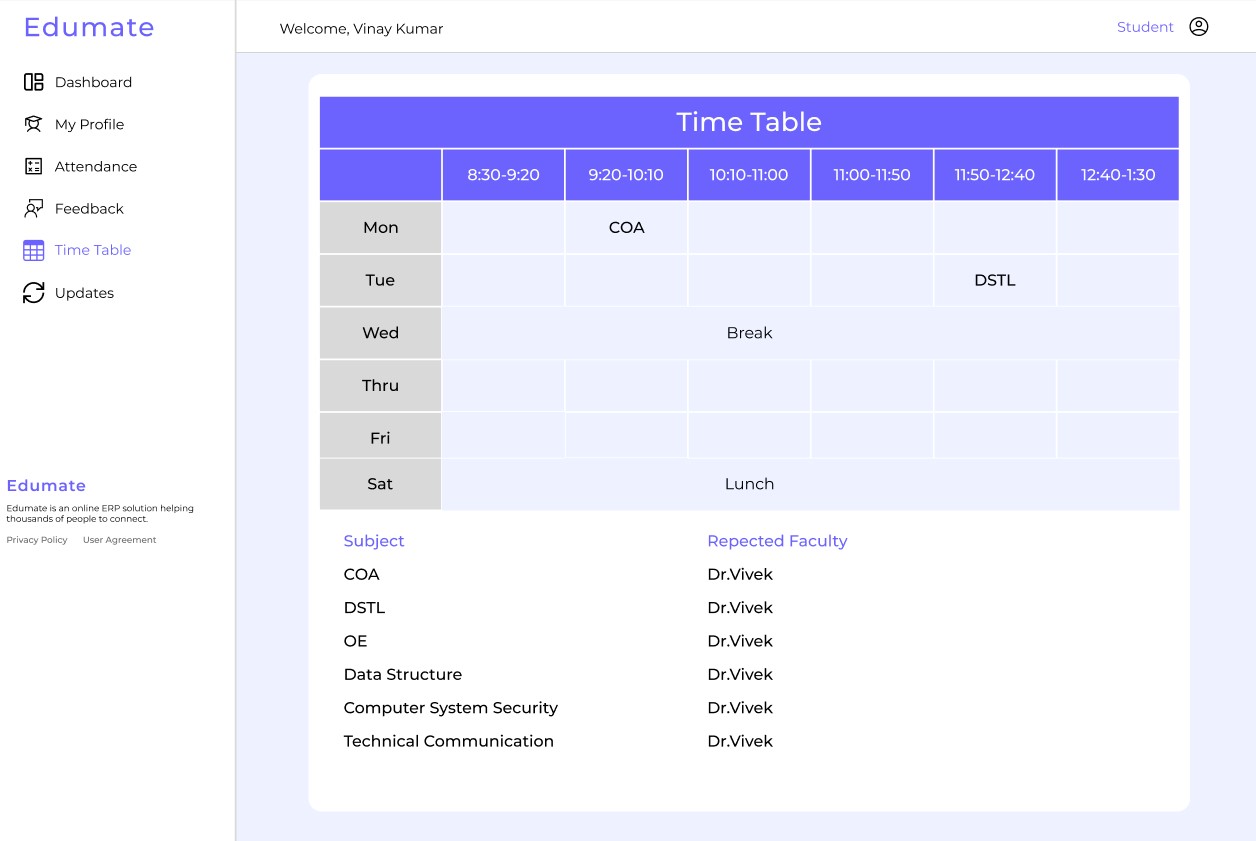Click COA in the subject list
The height and width of the screenshot is (841, 1256).
[x=361, y=574]
